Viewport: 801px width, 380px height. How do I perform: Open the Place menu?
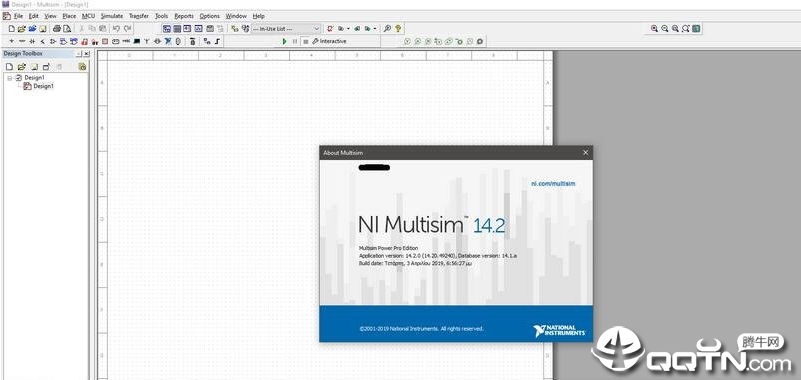pos(69,16)
